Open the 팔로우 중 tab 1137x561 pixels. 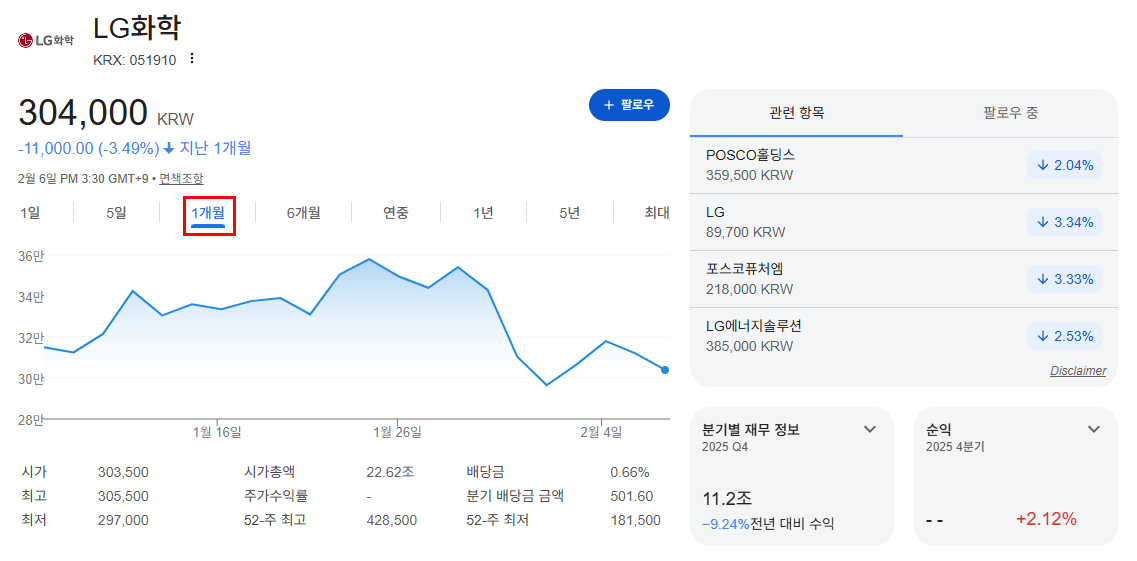click(1011, 113)
